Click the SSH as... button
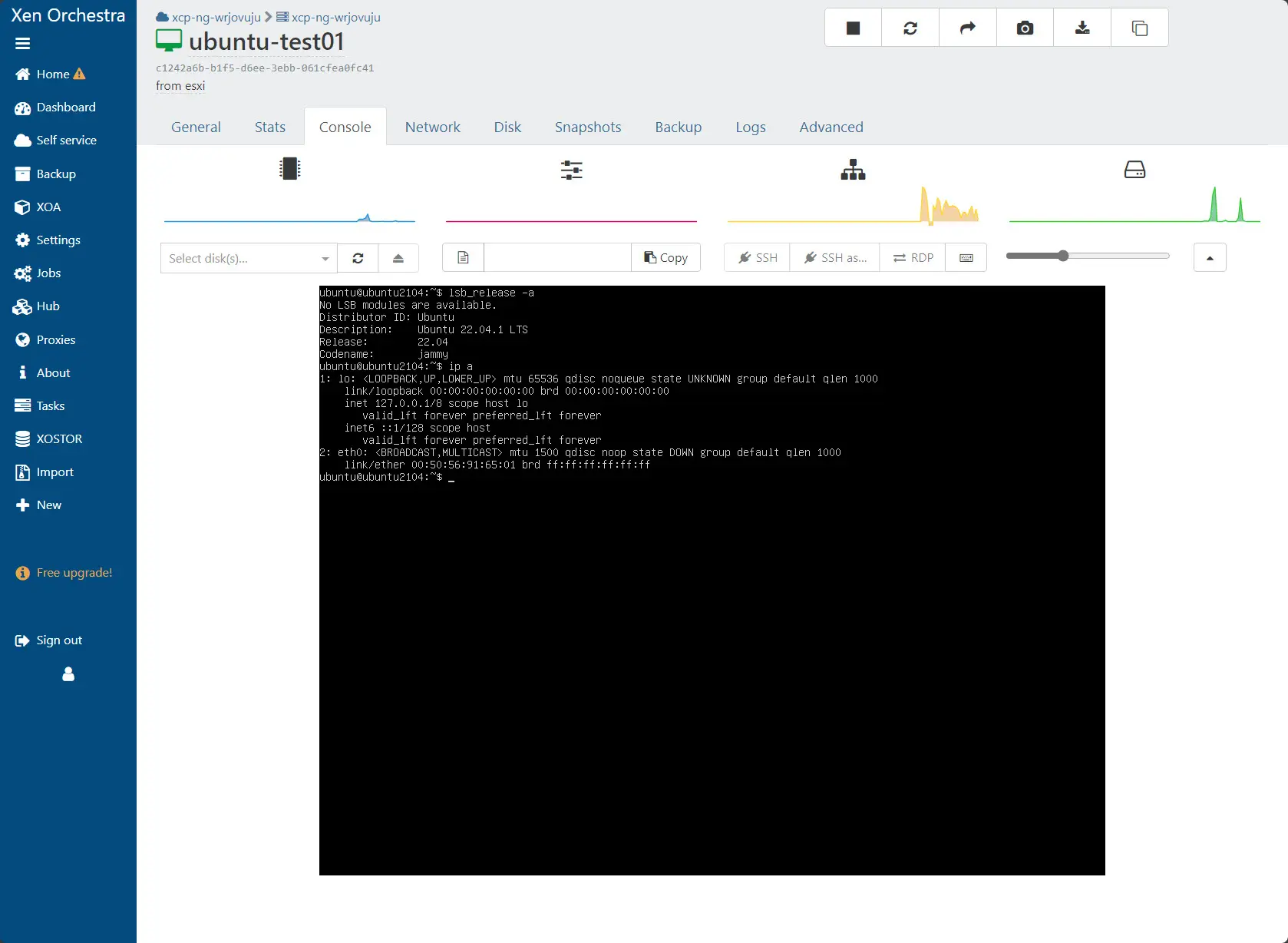 tap(835, 257)
